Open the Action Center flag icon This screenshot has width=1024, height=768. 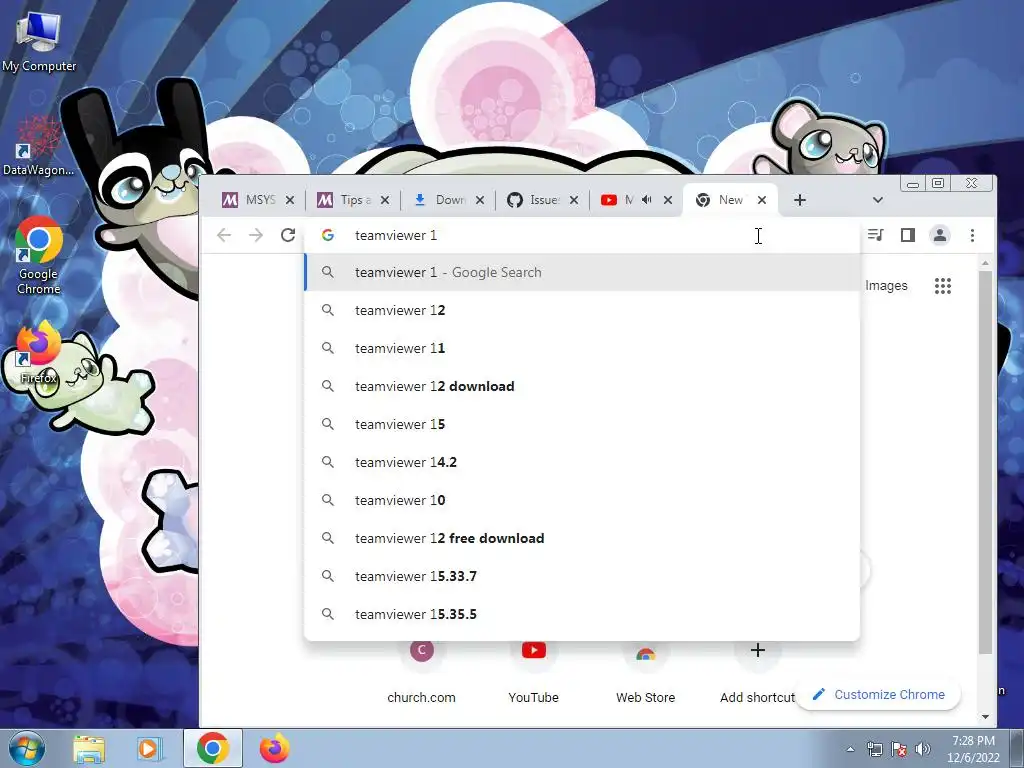(x=899, y=749)
